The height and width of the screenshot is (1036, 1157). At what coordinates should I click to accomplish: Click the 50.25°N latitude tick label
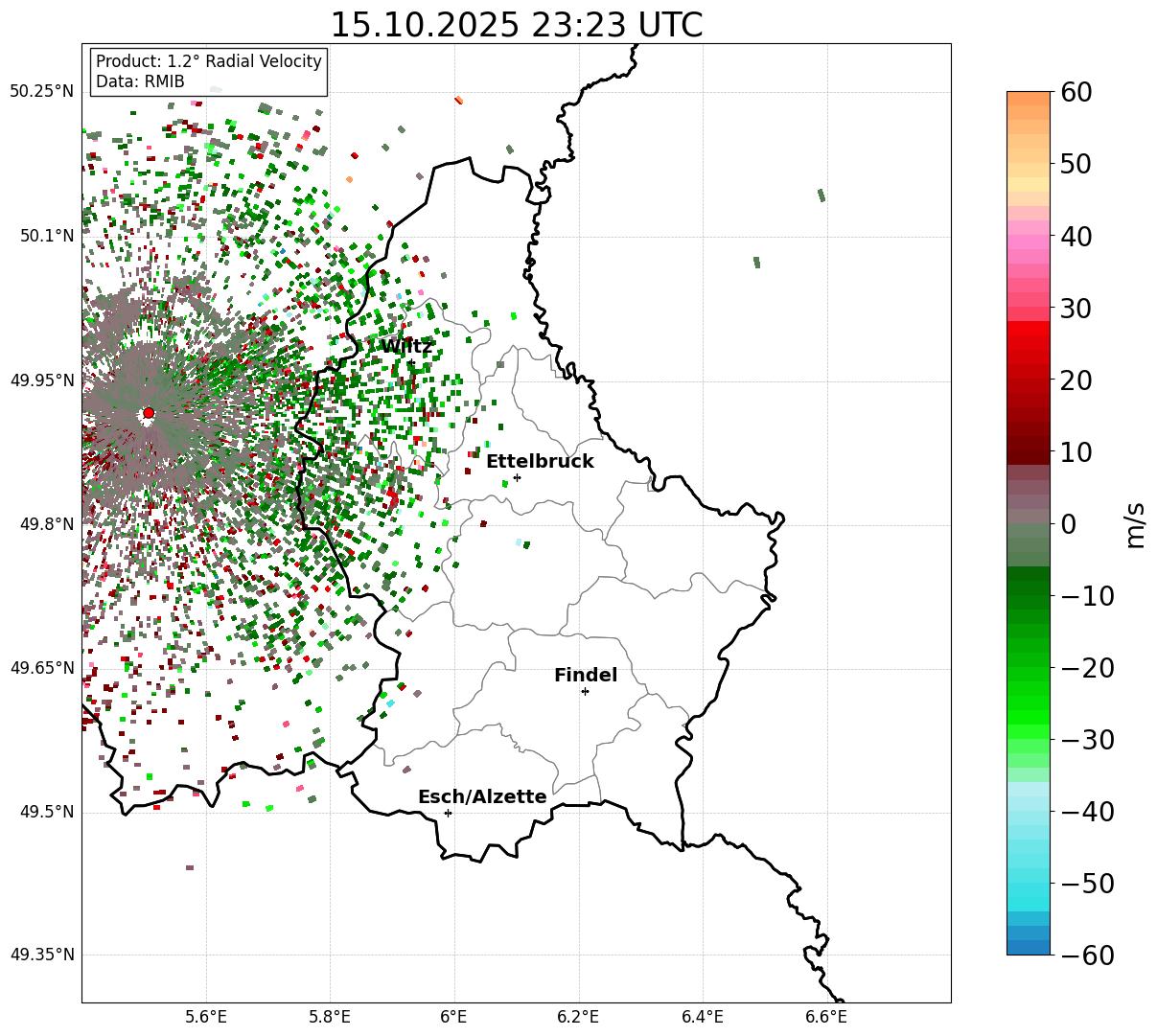(x=41, y=92)
